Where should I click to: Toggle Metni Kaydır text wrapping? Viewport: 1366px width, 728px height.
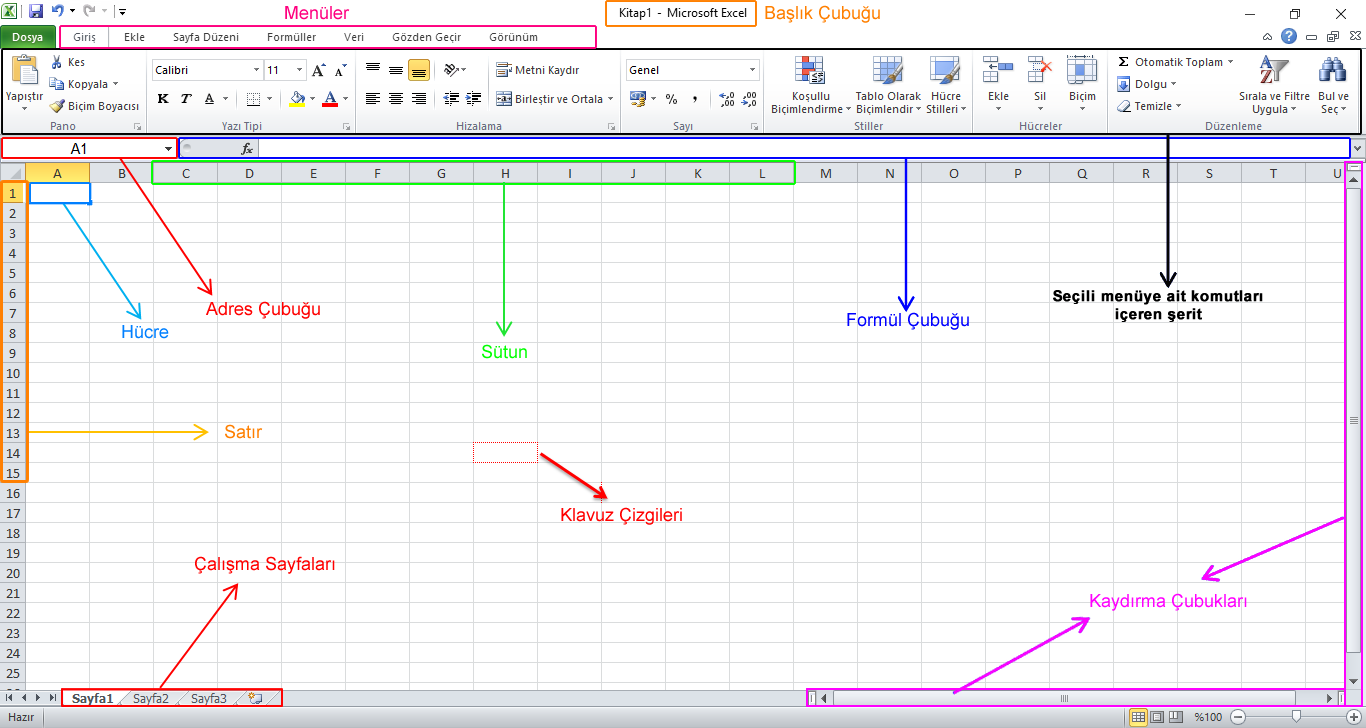click(538, 70)
